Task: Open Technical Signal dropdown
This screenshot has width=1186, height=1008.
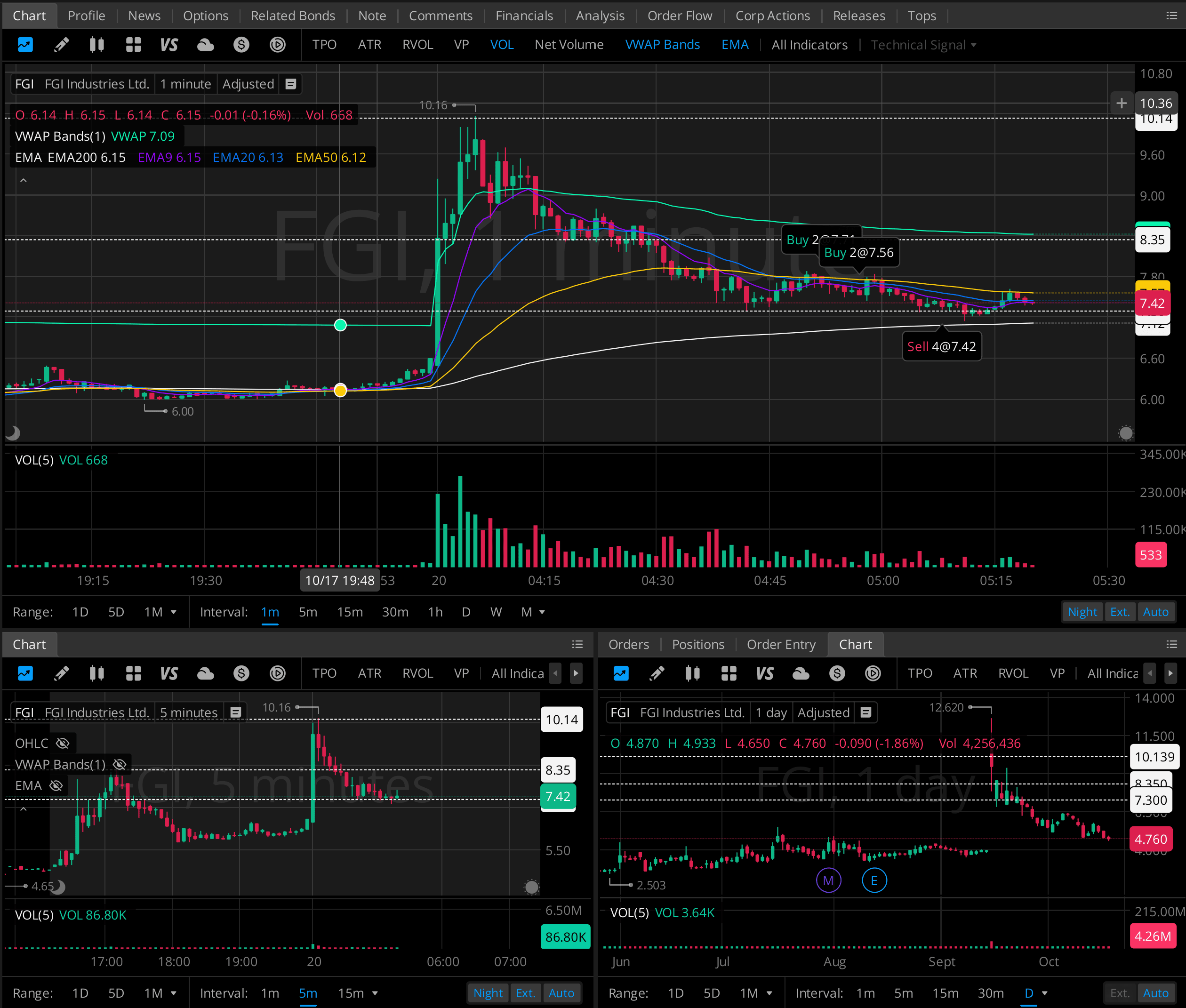Action: tap(922, 45)
